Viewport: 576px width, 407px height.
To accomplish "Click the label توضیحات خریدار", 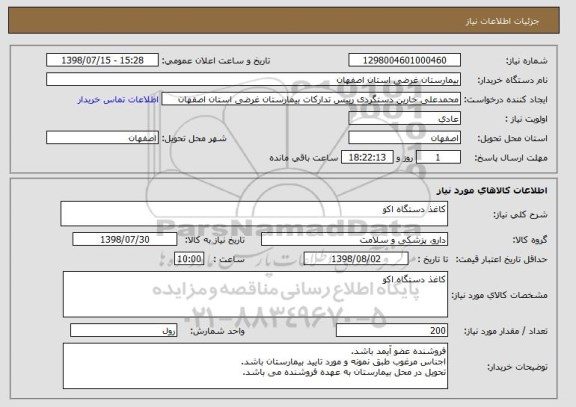I will pyautogui.click(x=517, y=367).
